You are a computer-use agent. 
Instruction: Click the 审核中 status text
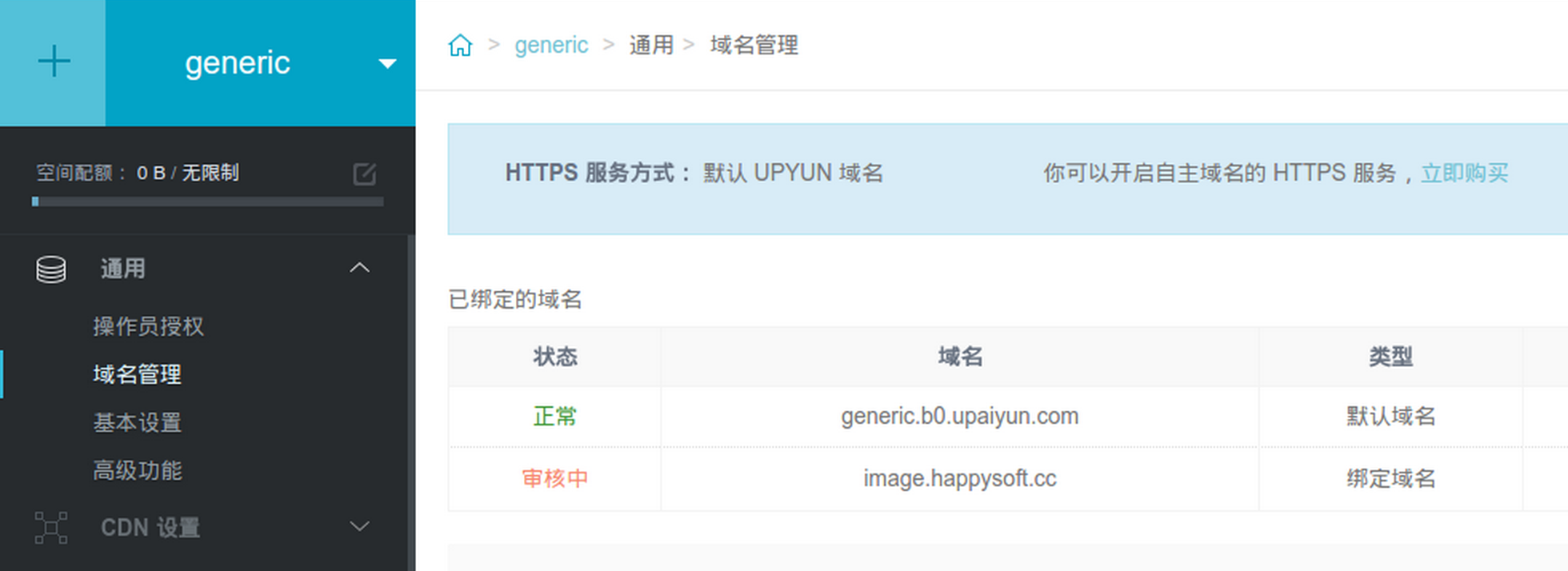554,478
